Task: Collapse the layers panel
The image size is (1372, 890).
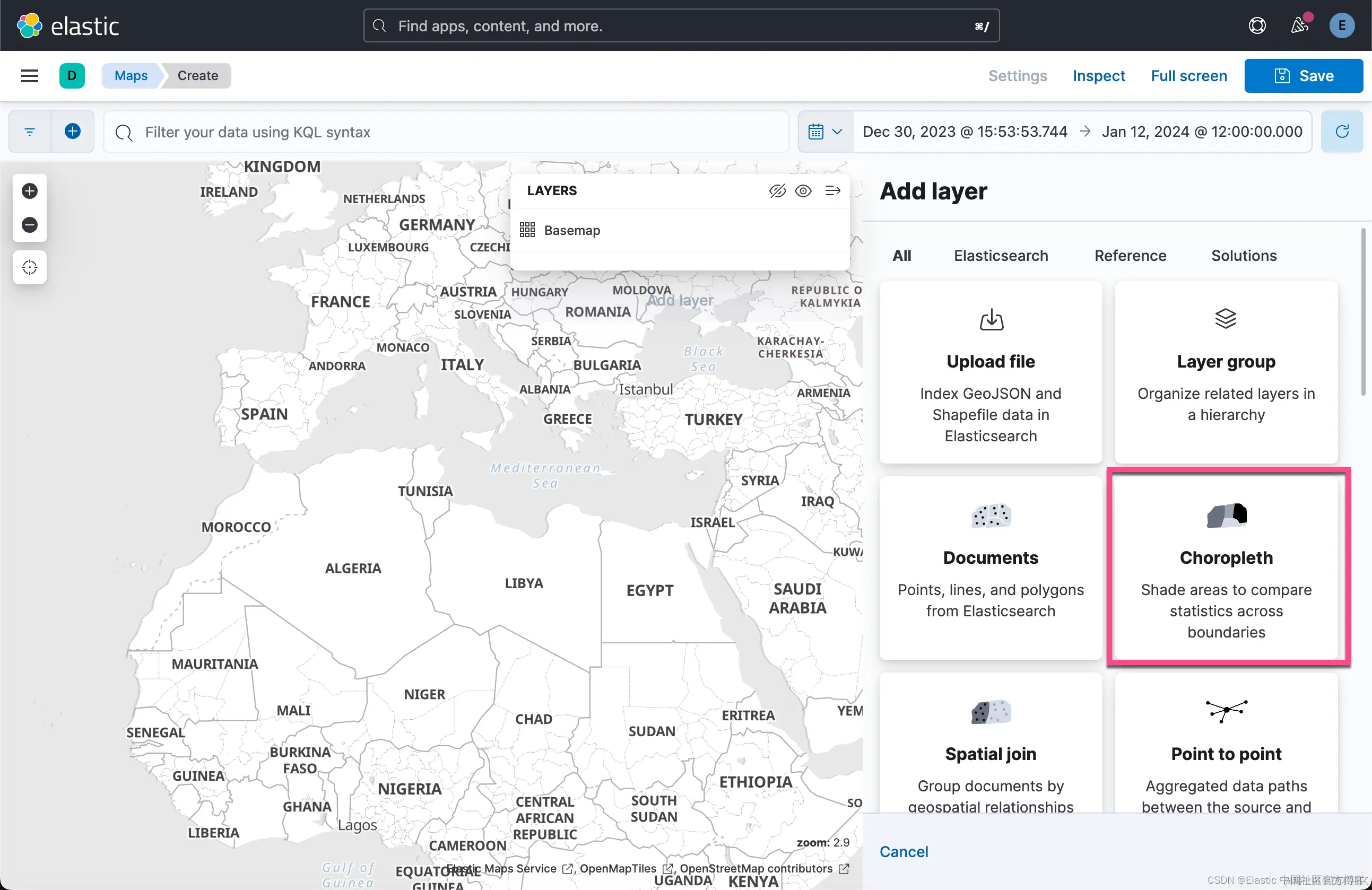Action: [x=832, y=191]
